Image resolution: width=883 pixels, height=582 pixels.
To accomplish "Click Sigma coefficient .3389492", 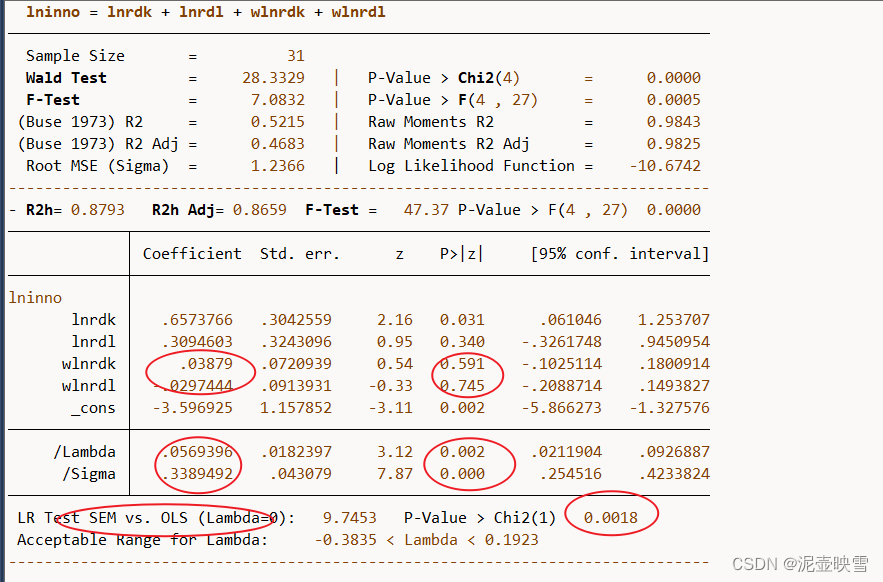I will [x=197, y=473].
